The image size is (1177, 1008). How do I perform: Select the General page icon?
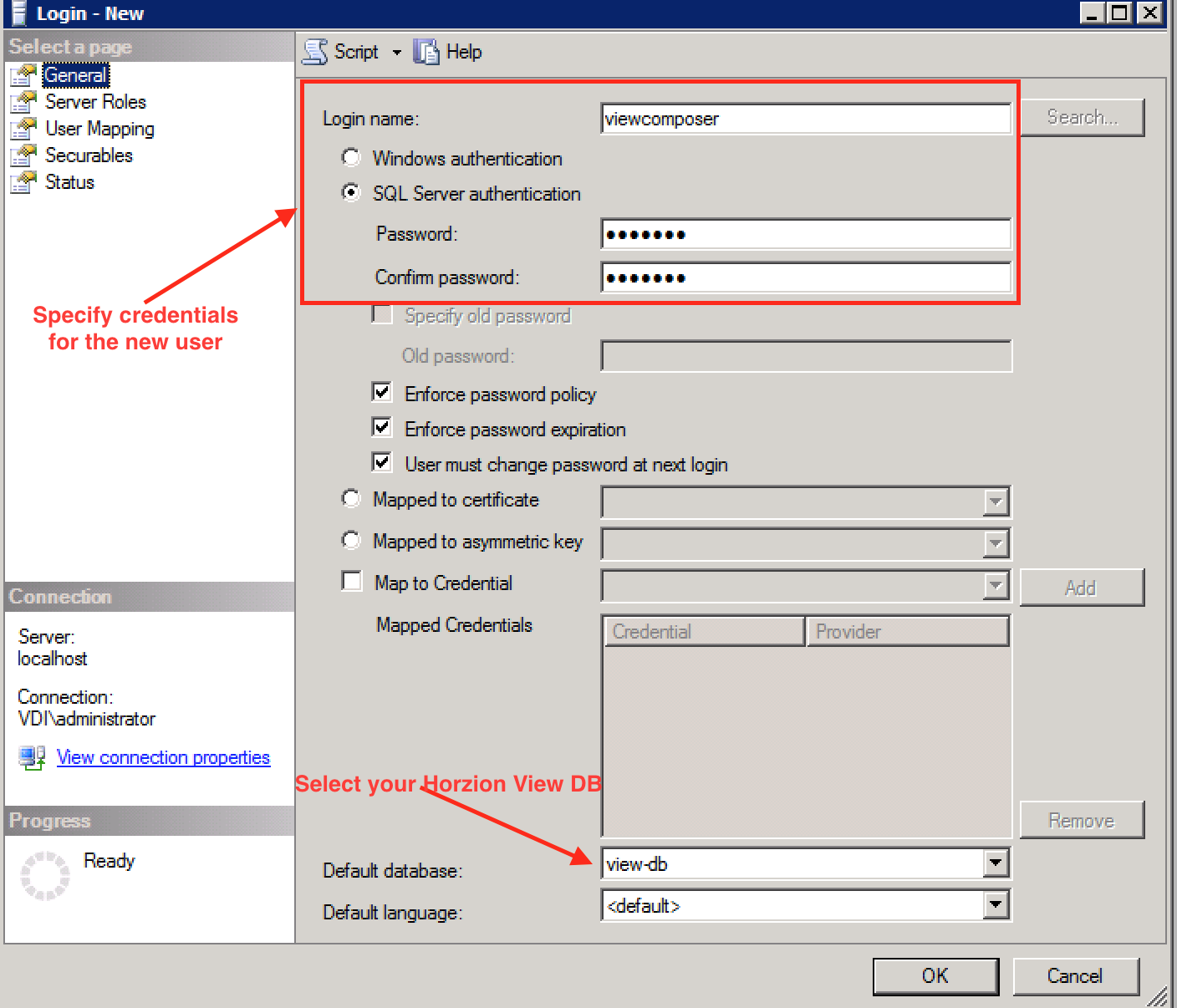click(x=23, y=74)
